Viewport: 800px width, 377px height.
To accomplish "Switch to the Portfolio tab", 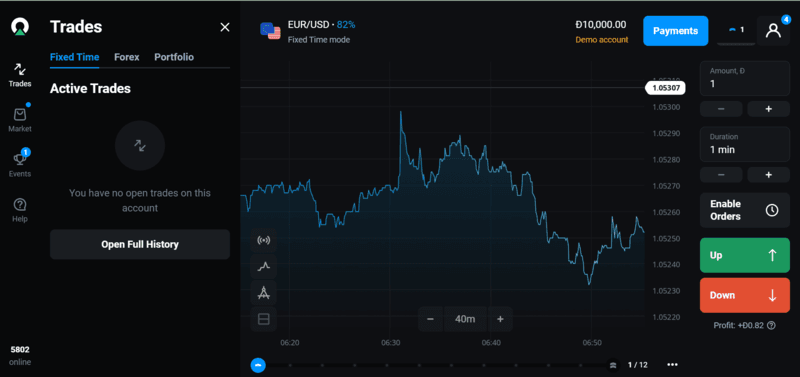I will [x=174, y=57].
